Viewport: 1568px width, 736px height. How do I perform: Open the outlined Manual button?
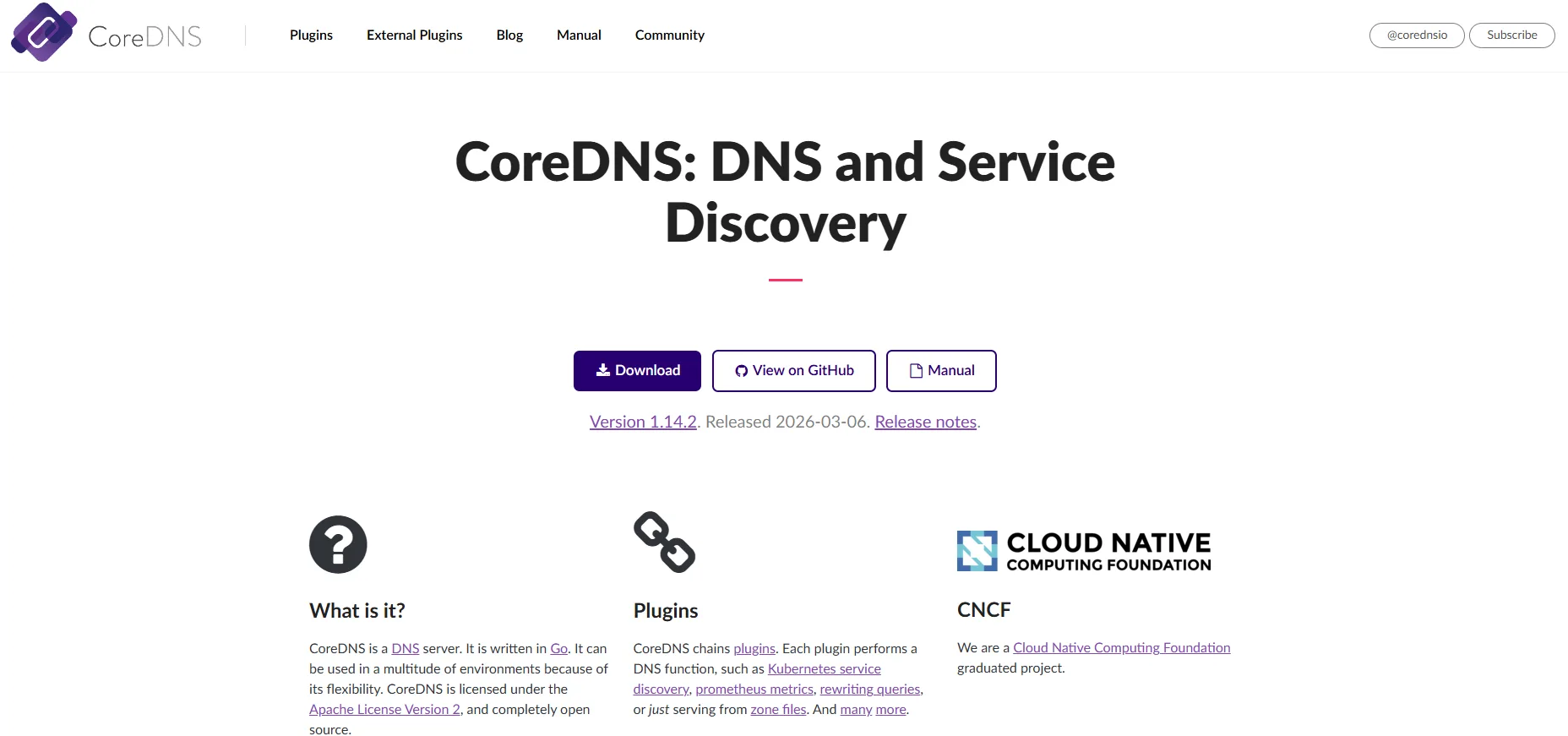941,370
